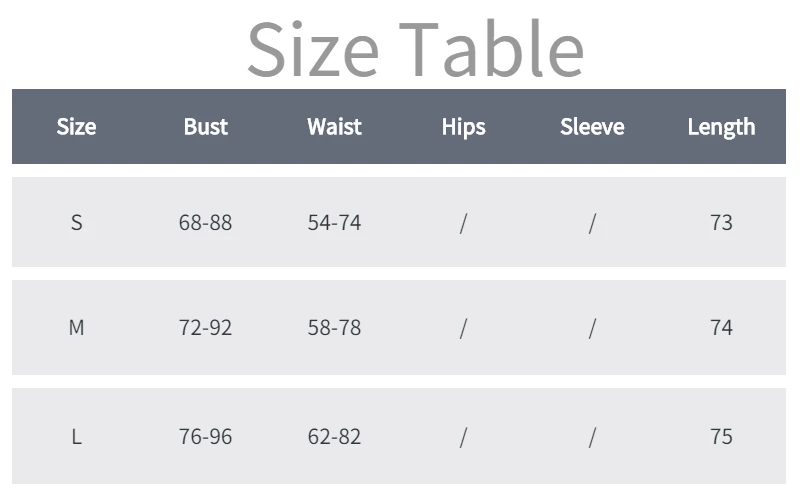
Task: Select the Bust column header
Action: click(x=206, y=127)
